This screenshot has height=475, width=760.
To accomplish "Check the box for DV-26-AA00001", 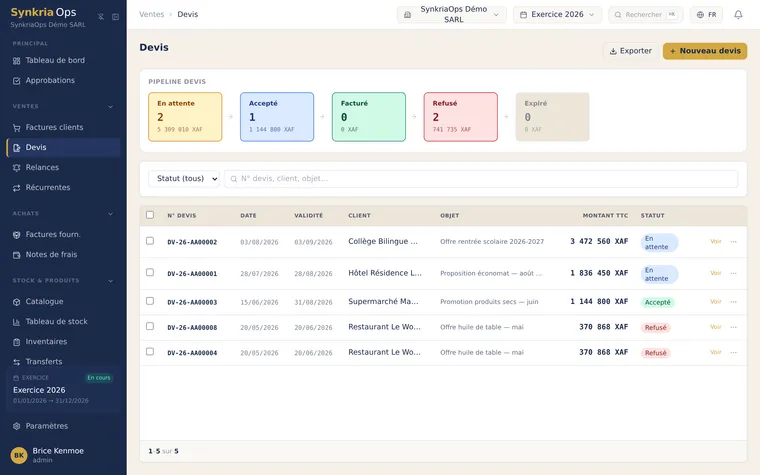I will (150, 272).
